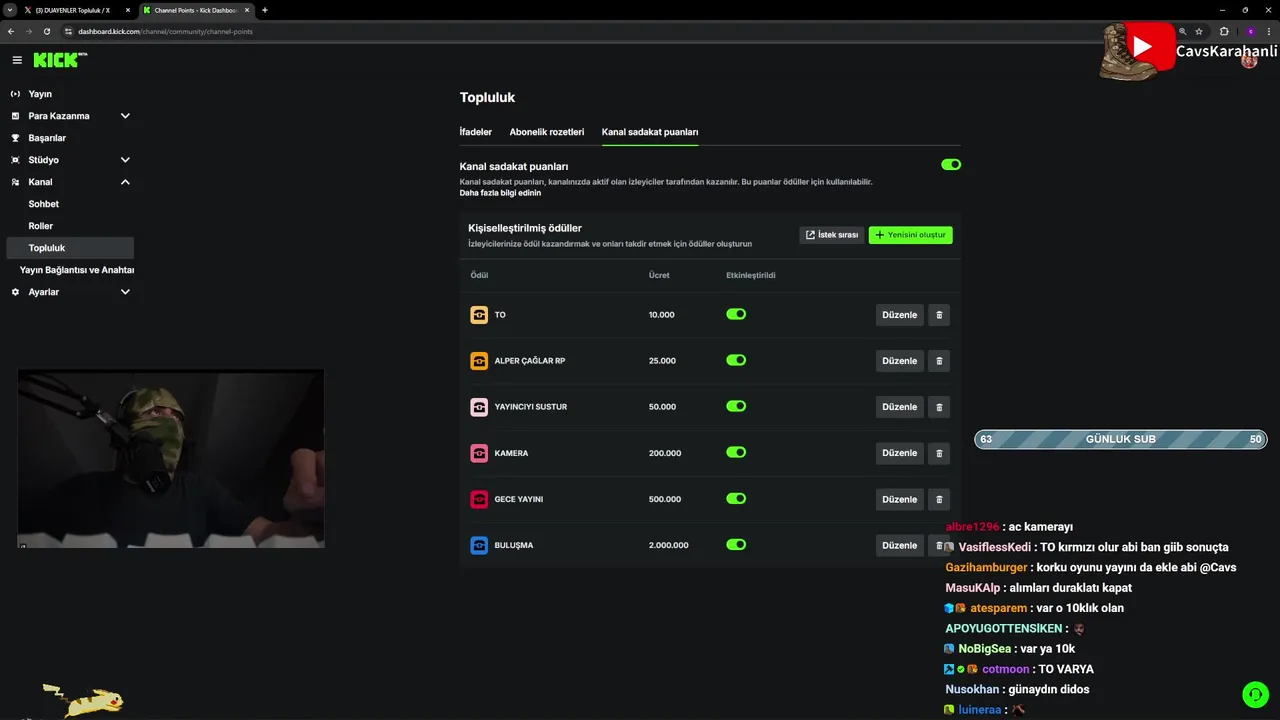Image resolution: width=1280 pixels, height=720 pixels.
Task: Disable the ALPER ÇAĞLAR RP toggle
Action: [736, 360]
